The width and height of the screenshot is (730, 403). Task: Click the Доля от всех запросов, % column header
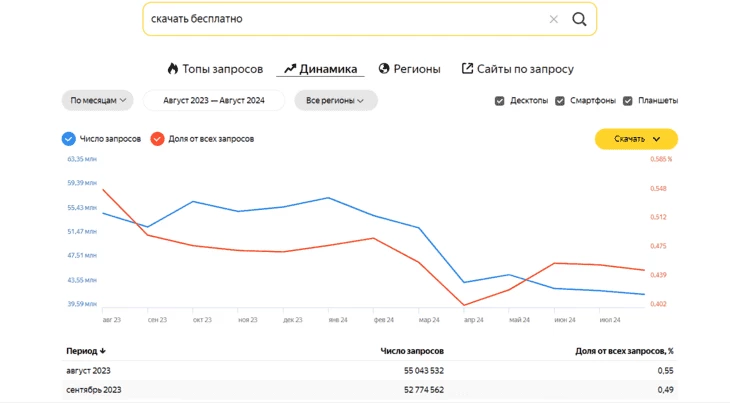point(624,351)
